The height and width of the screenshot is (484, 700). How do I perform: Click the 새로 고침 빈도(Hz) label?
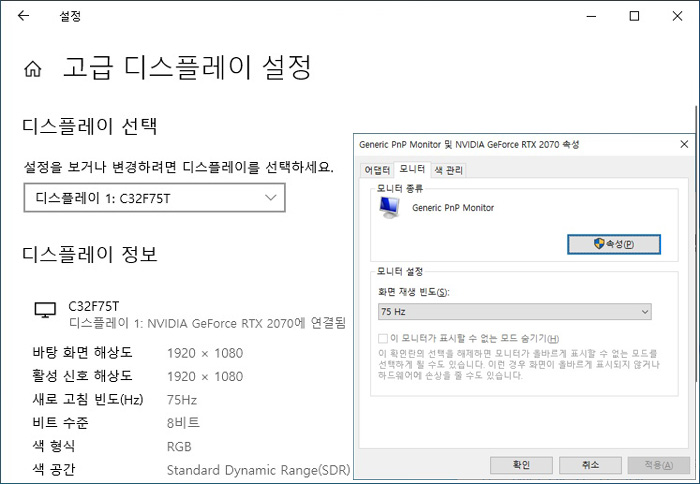[x=88, y=399]
